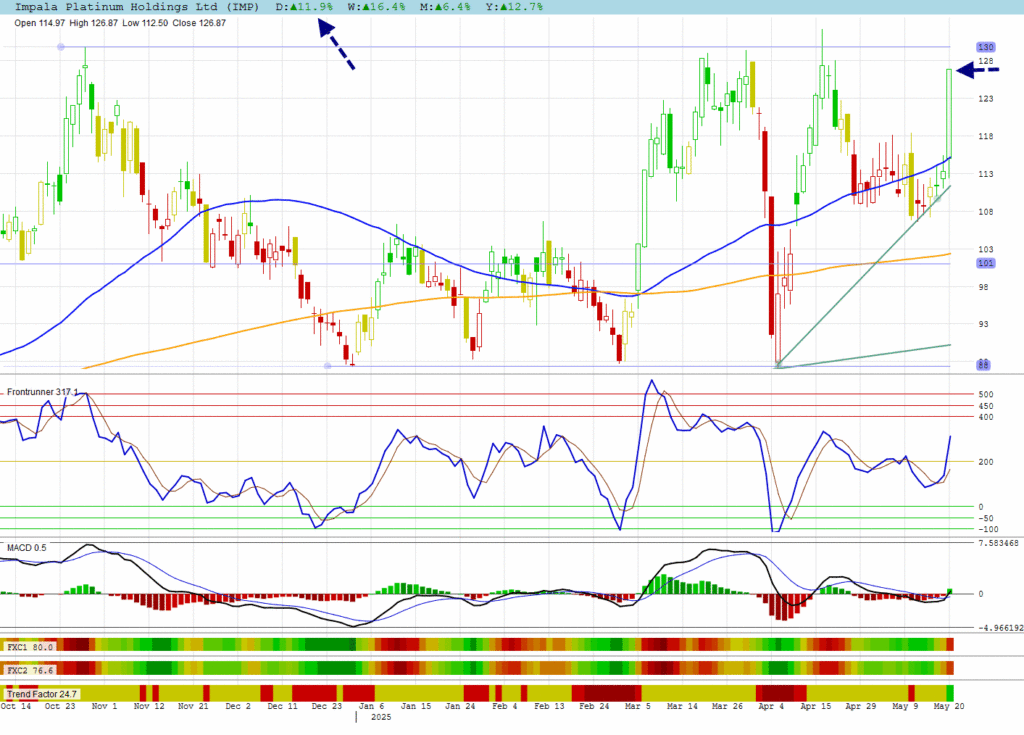Select the FXC2 76.6 heat strip label
This screenshot has height=735, width=1024.
click(x=30, y=670)
